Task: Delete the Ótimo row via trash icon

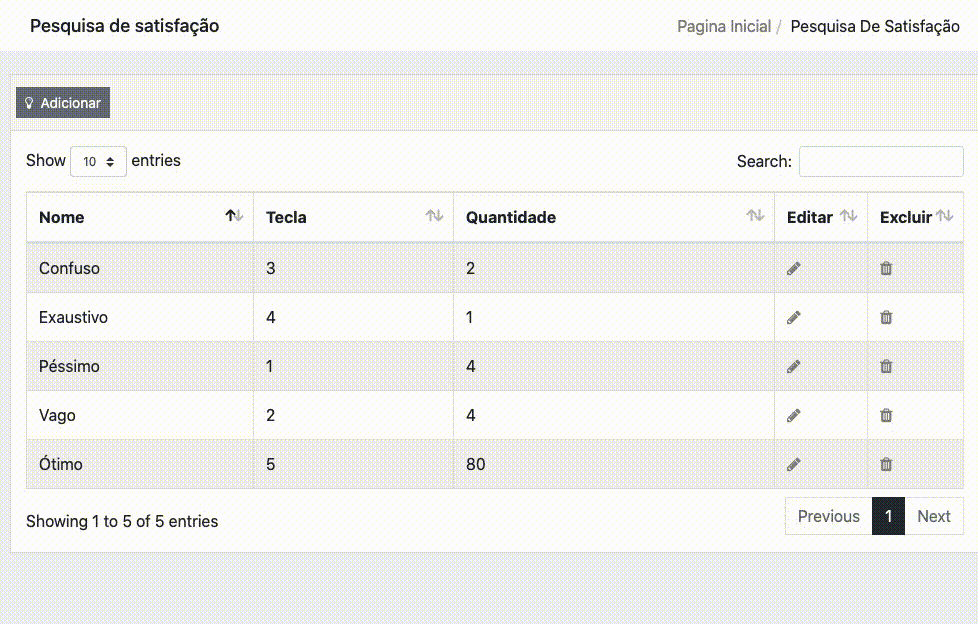Action: [885, 464]
